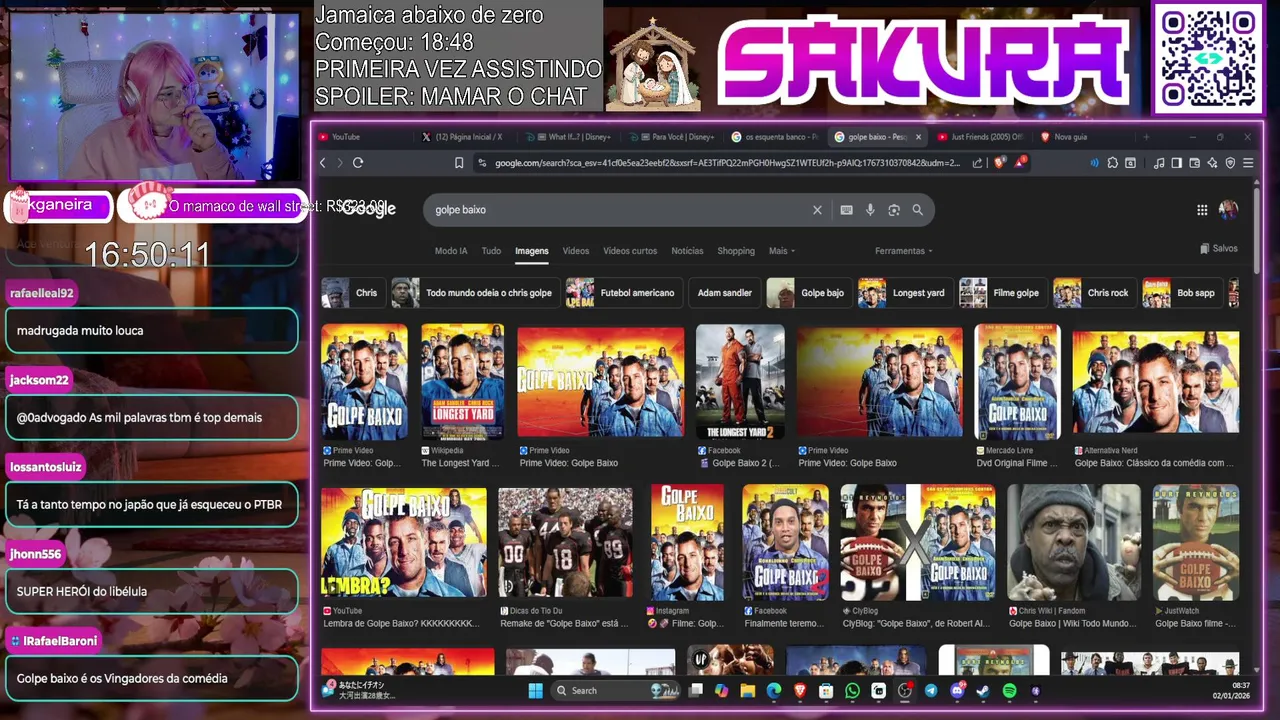Filter images by Futebol americano chip
Viewport: 1280px width, 720px height.
click(623, 293)
